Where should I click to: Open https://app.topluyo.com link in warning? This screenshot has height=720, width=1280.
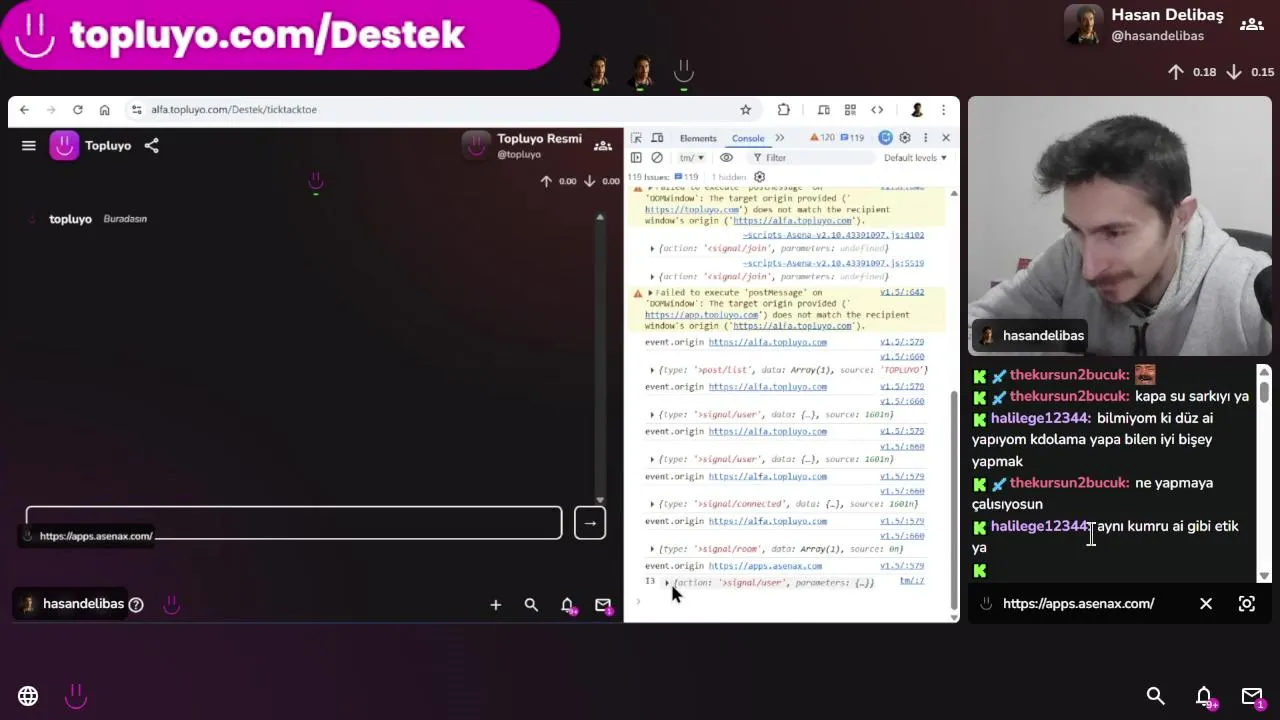(x=701, y=315)
